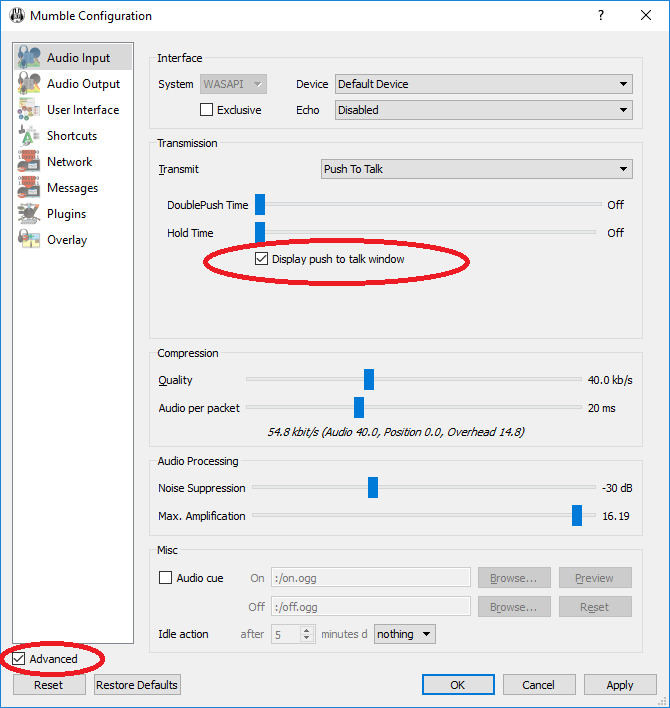670x708 pixels.
Task: Expand the Idle action dropdown
Action: click(x=405, y=634)
